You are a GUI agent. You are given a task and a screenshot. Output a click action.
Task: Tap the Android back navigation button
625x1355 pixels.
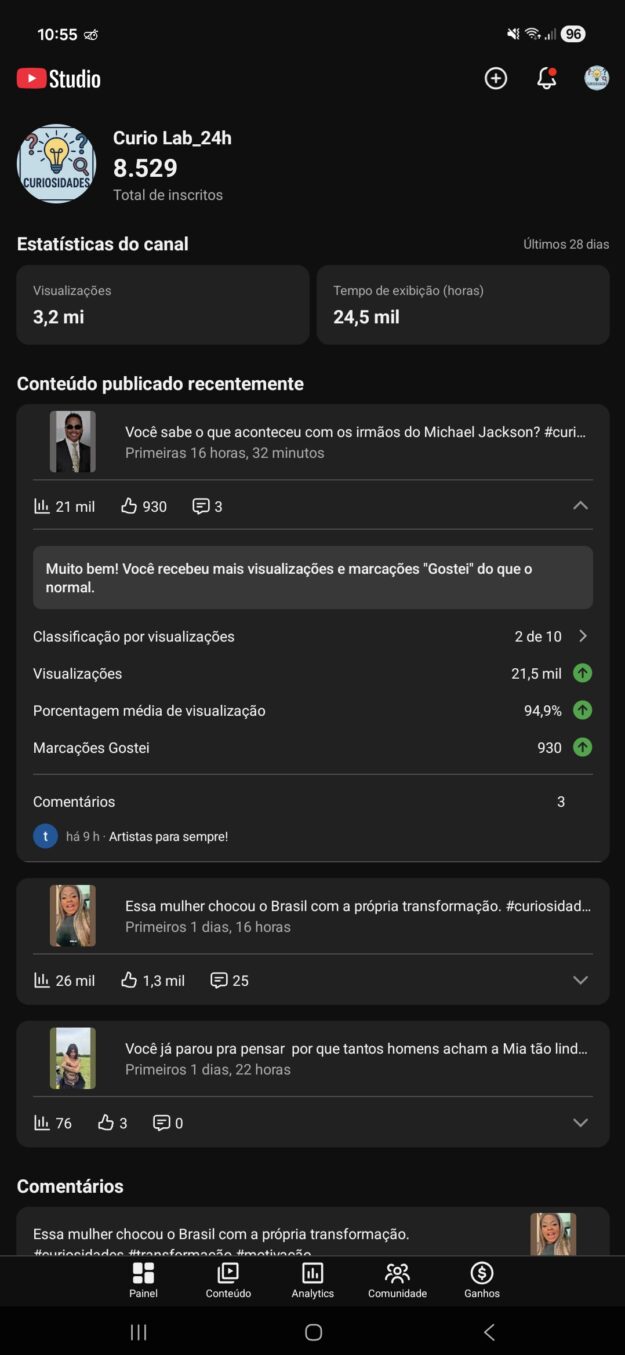coord(489,1332)
